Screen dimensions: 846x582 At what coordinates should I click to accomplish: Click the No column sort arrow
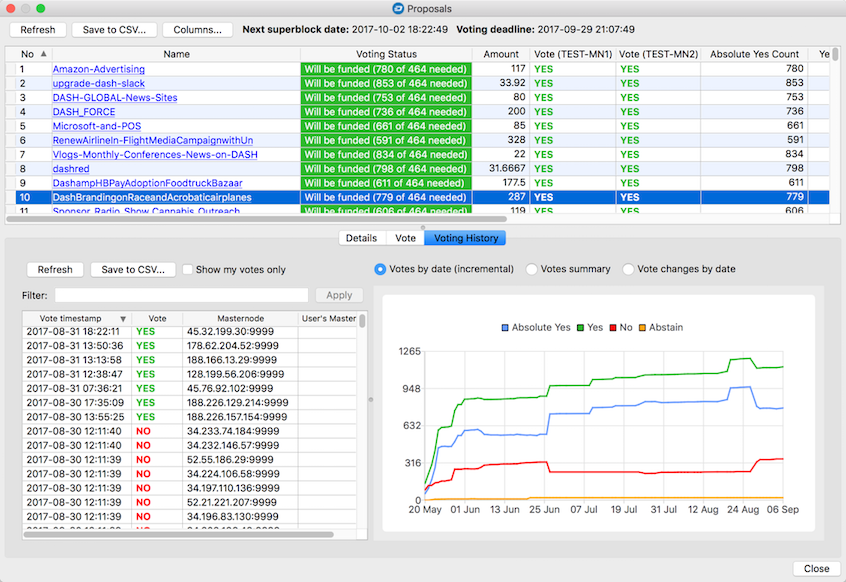44,54
